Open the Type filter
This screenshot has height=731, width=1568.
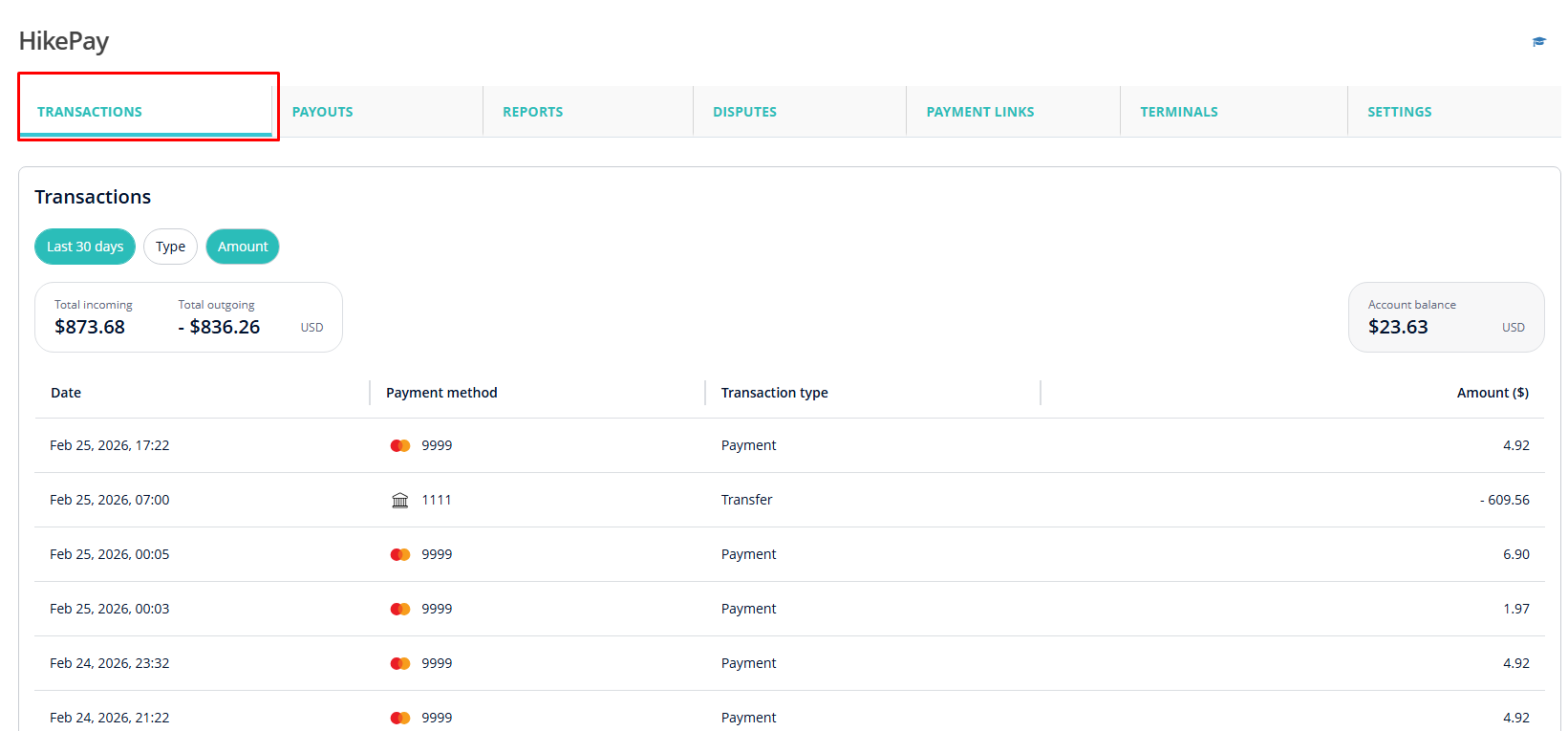[x=170, y=247]
